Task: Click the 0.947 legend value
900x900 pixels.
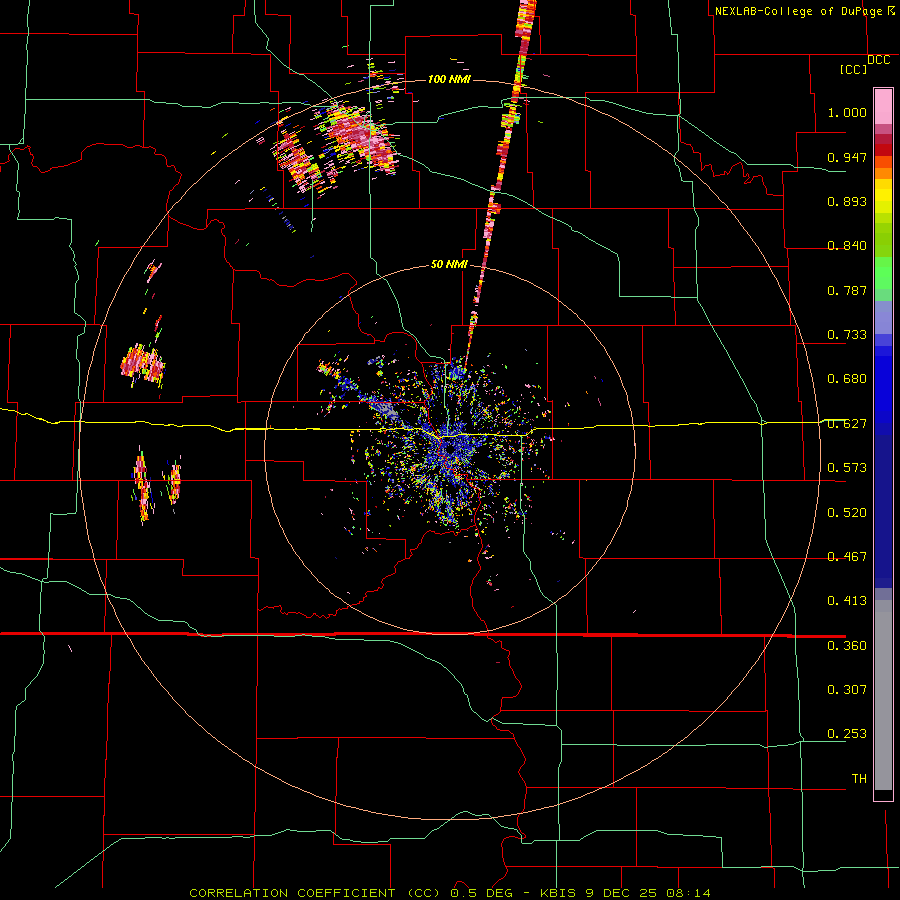Action: click(x=847, y=157)
